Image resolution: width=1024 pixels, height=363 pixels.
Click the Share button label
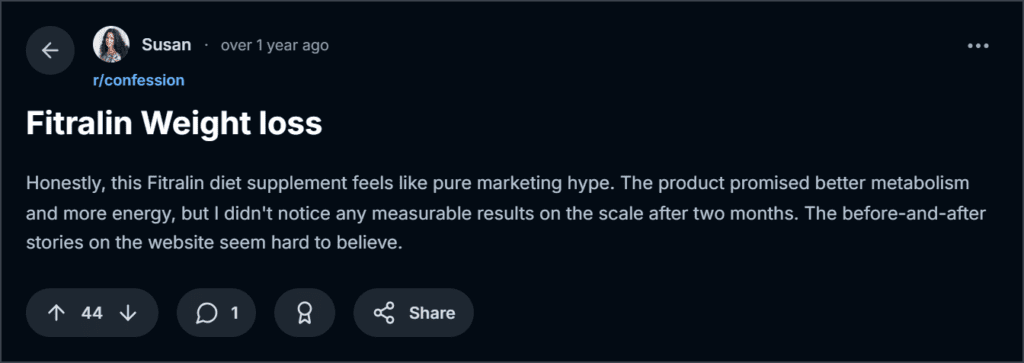432,313
